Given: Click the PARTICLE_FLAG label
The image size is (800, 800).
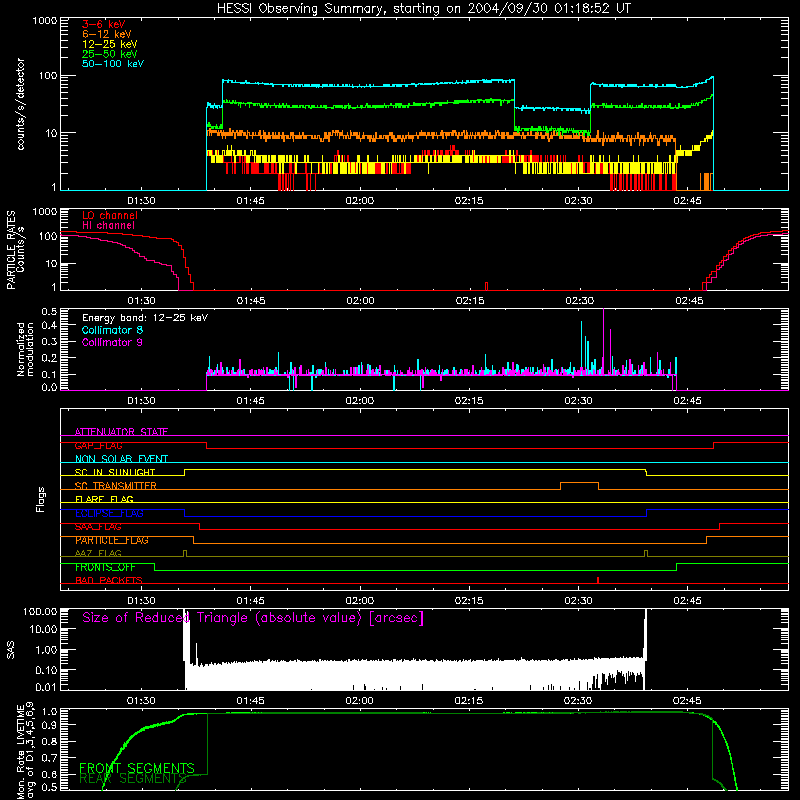Looking at the screenshot, I should click(112, 540).
